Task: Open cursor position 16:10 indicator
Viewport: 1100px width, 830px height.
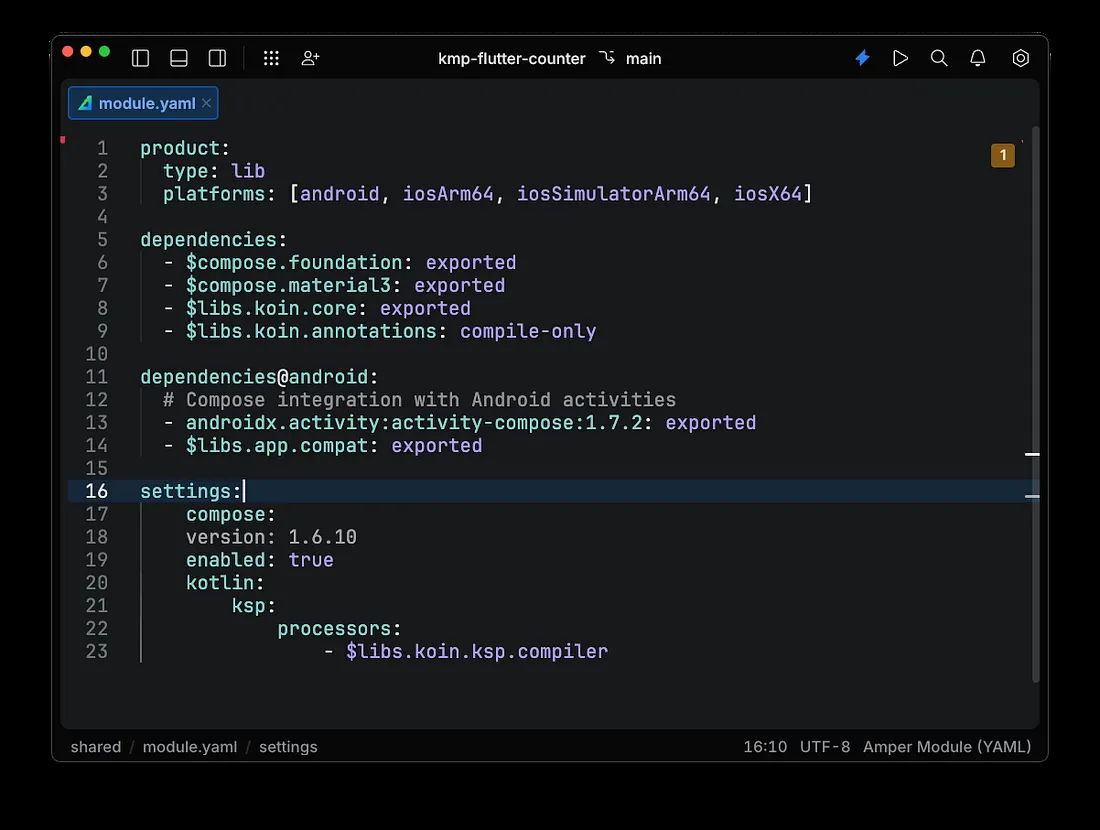Action: coord(765,747)
